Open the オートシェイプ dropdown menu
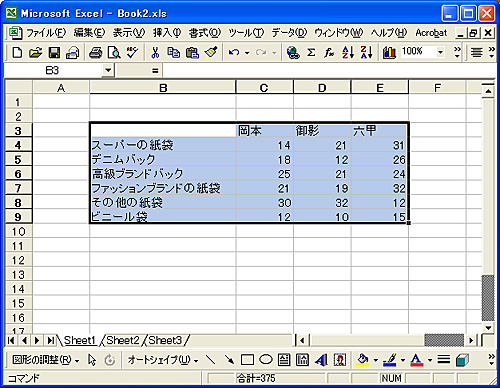 163,360
